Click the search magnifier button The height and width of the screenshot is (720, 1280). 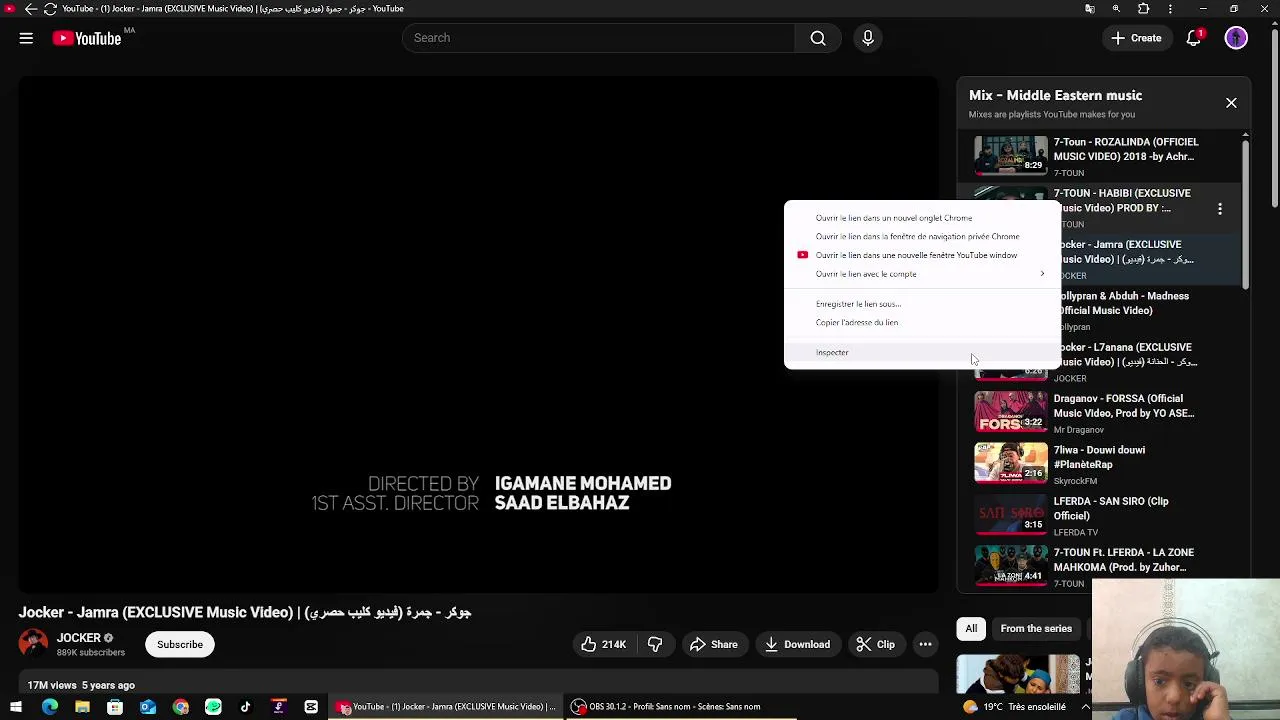point(818,38)
